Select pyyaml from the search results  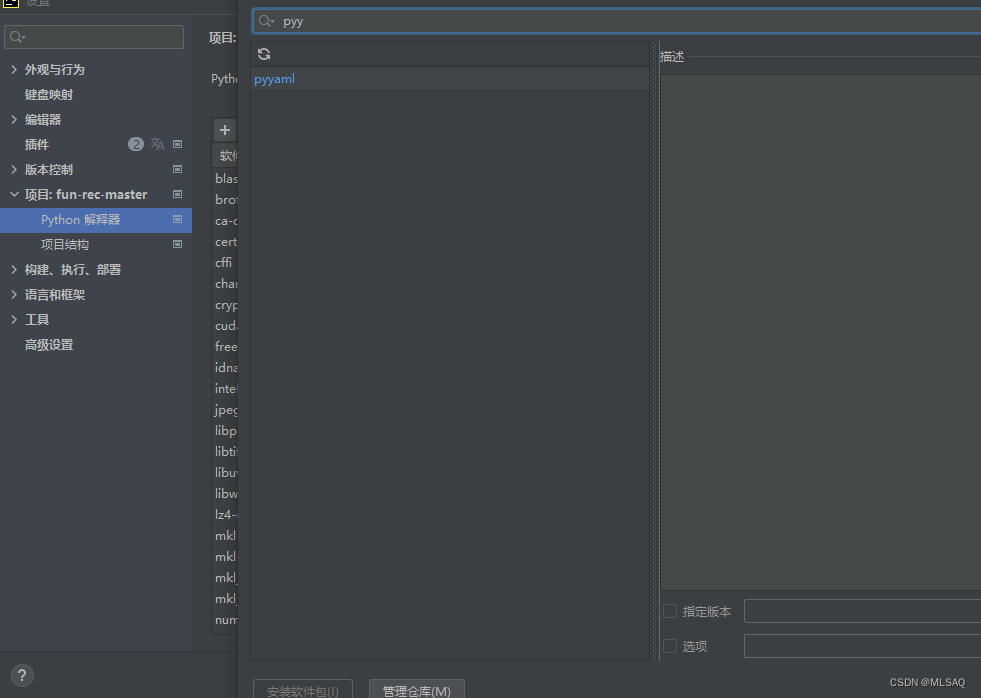274,78
